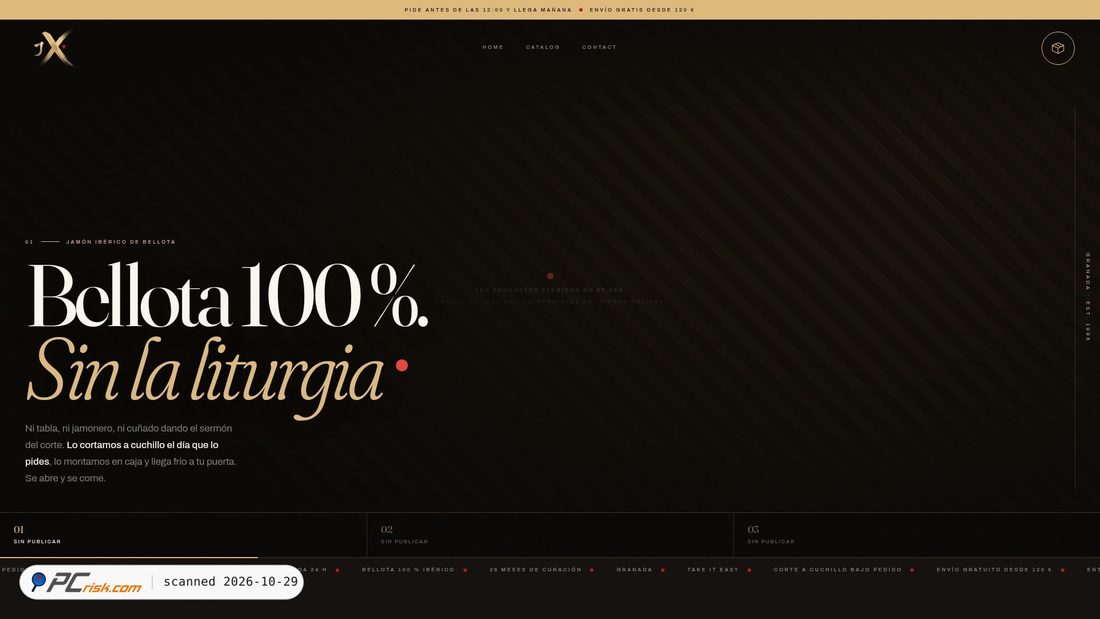Click the 'Bellota 100 %.' headline
Viewport: 1100px width, 619px height.
coord(227,295)
